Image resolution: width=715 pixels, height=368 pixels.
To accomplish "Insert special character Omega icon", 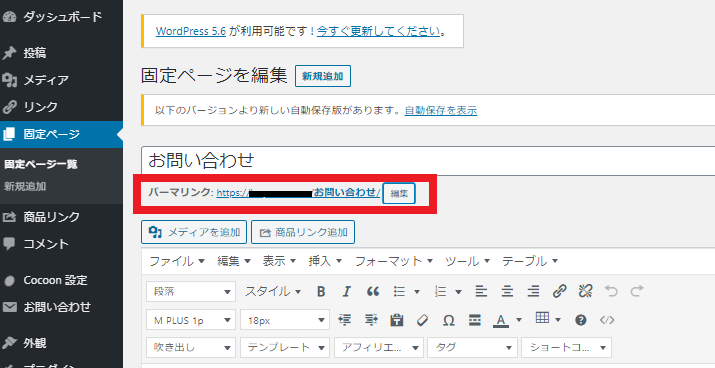I will [449, 320].
